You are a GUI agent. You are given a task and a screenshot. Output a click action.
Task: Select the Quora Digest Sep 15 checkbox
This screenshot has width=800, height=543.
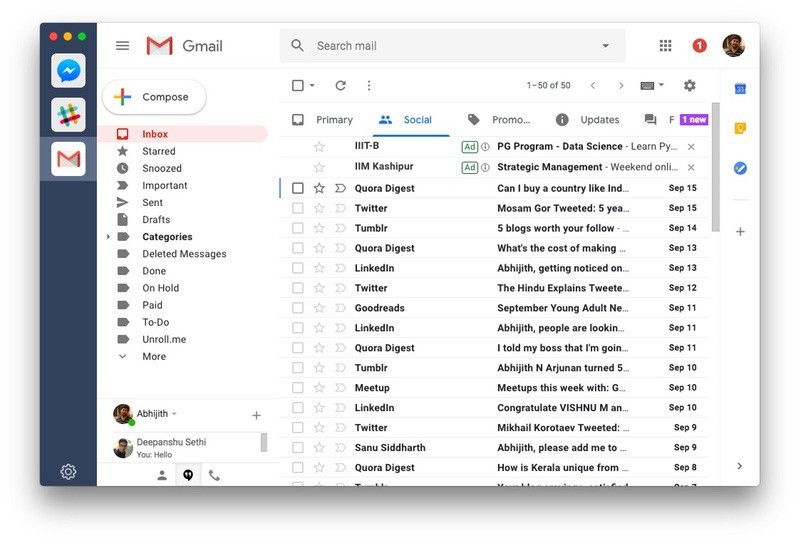pos(298,188)
